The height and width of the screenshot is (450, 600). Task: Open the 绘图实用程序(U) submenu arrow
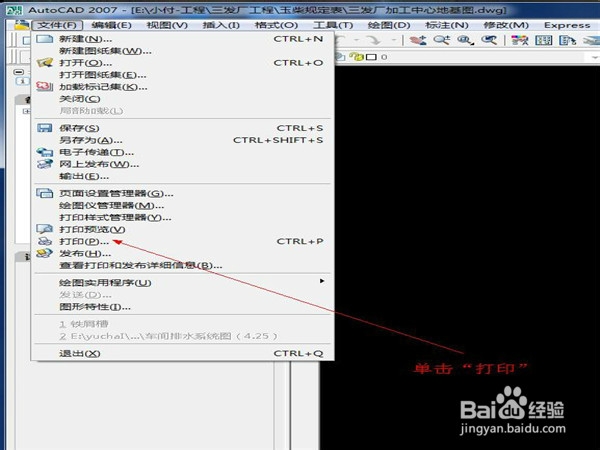(x=322, y=281)
